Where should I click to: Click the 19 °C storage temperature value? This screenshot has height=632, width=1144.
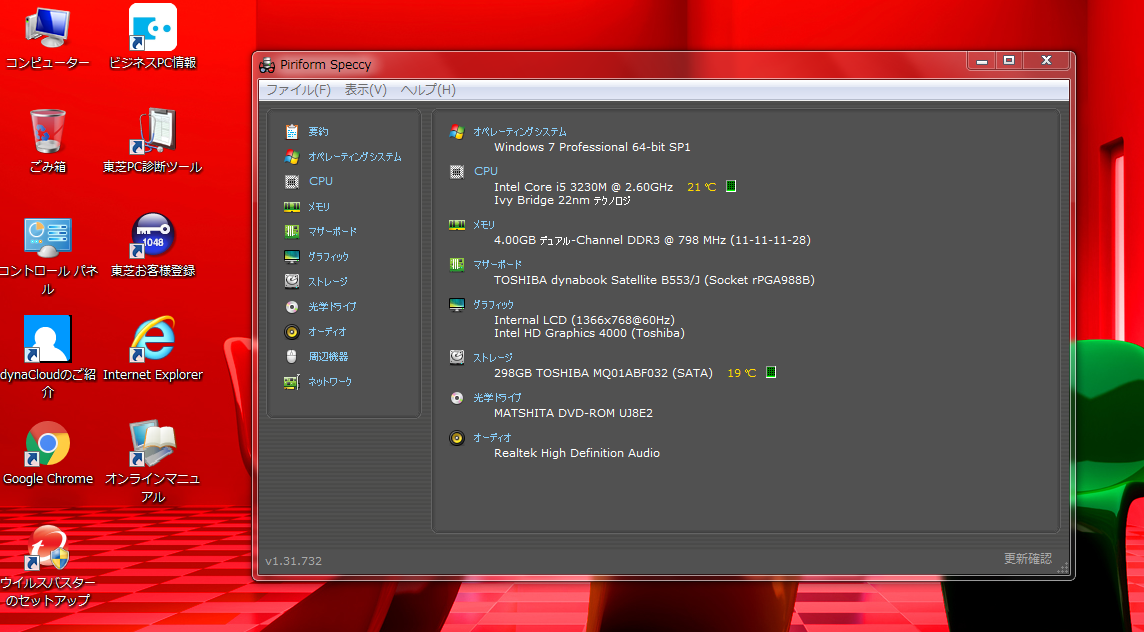pyautogui.click(x=741, y=373)
